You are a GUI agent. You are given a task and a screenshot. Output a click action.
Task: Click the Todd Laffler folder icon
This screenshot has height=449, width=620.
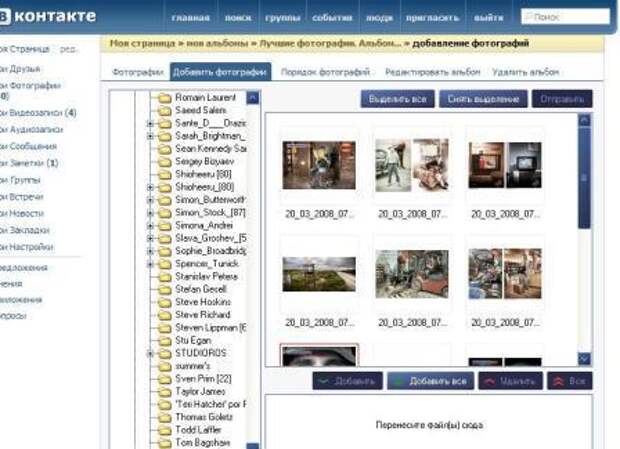pyautogui.click(x=166, y=429)
